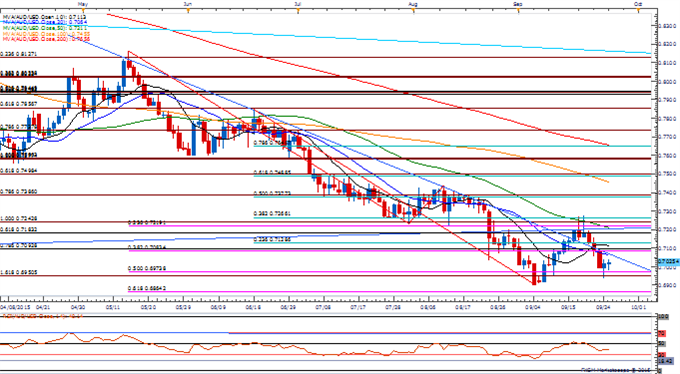Click the 07/17 date label
The width and height of the screenshot is (680, 374).
tap(358, 306)
